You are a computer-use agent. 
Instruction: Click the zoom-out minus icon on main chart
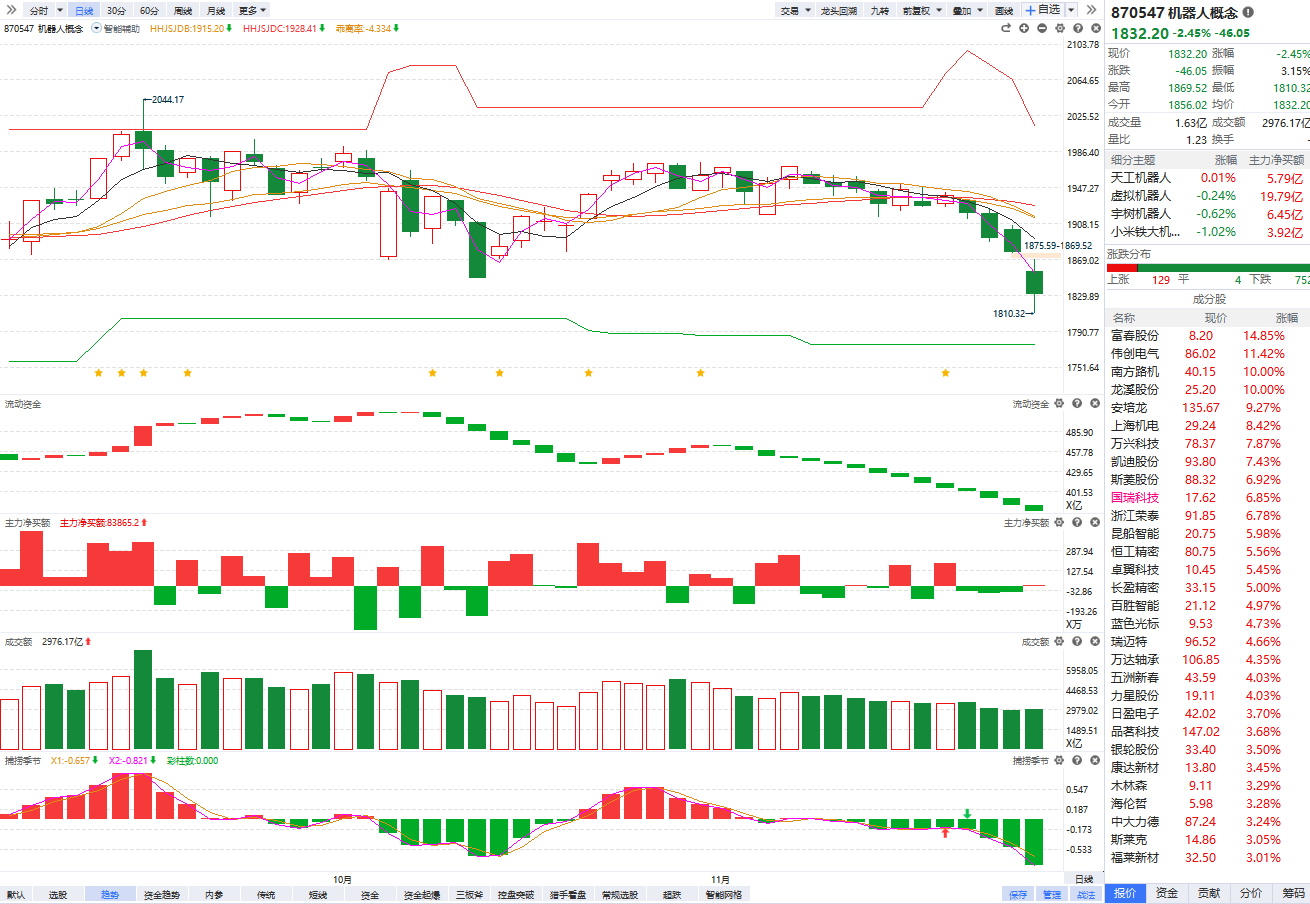(1042, 28)
